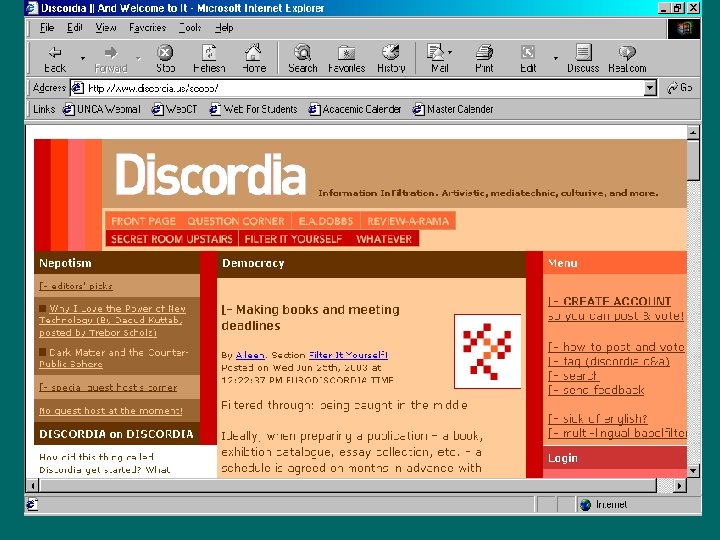The image size is (720, 540).
Task: Click the CREATE ACCOUNT link
Action: point(610,301)
